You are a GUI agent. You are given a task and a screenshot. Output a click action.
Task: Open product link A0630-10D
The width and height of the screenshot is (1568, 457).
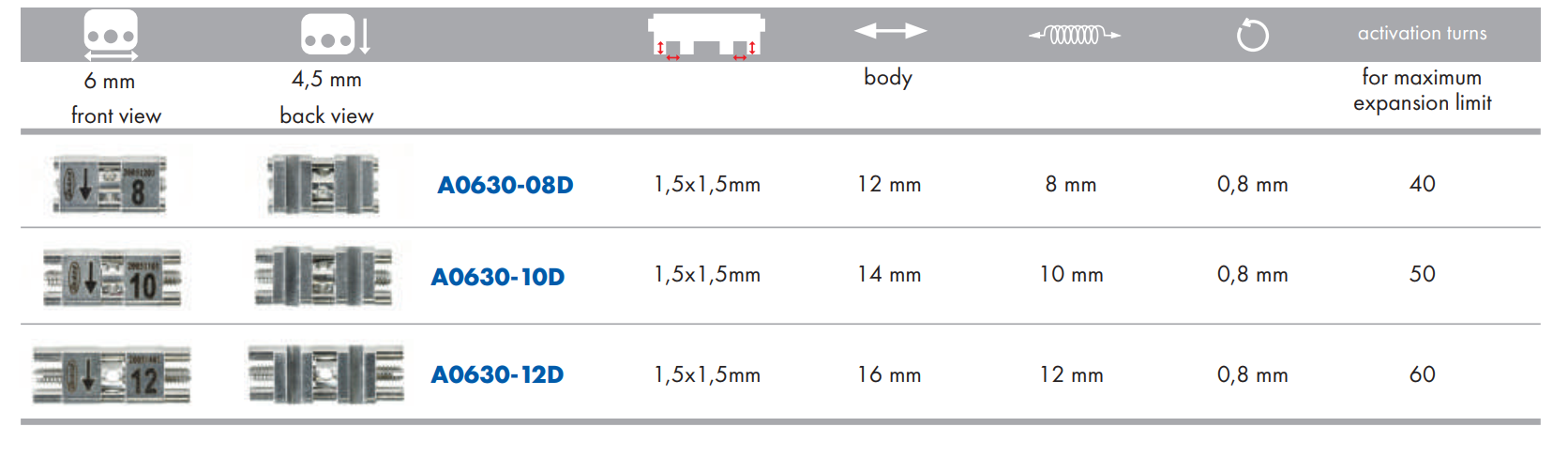click(x=498, y=277)
